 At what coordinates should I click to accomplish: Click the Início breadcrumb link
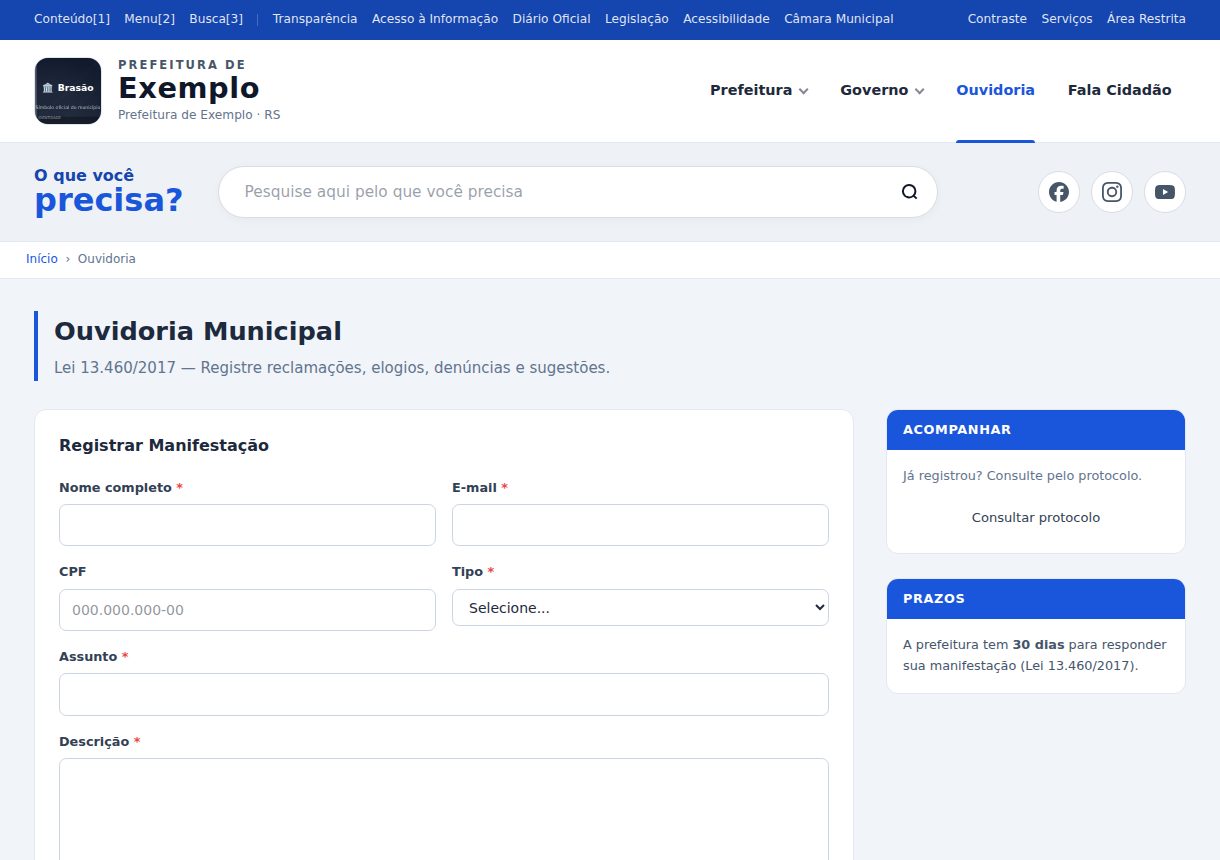tap(42, 259)
